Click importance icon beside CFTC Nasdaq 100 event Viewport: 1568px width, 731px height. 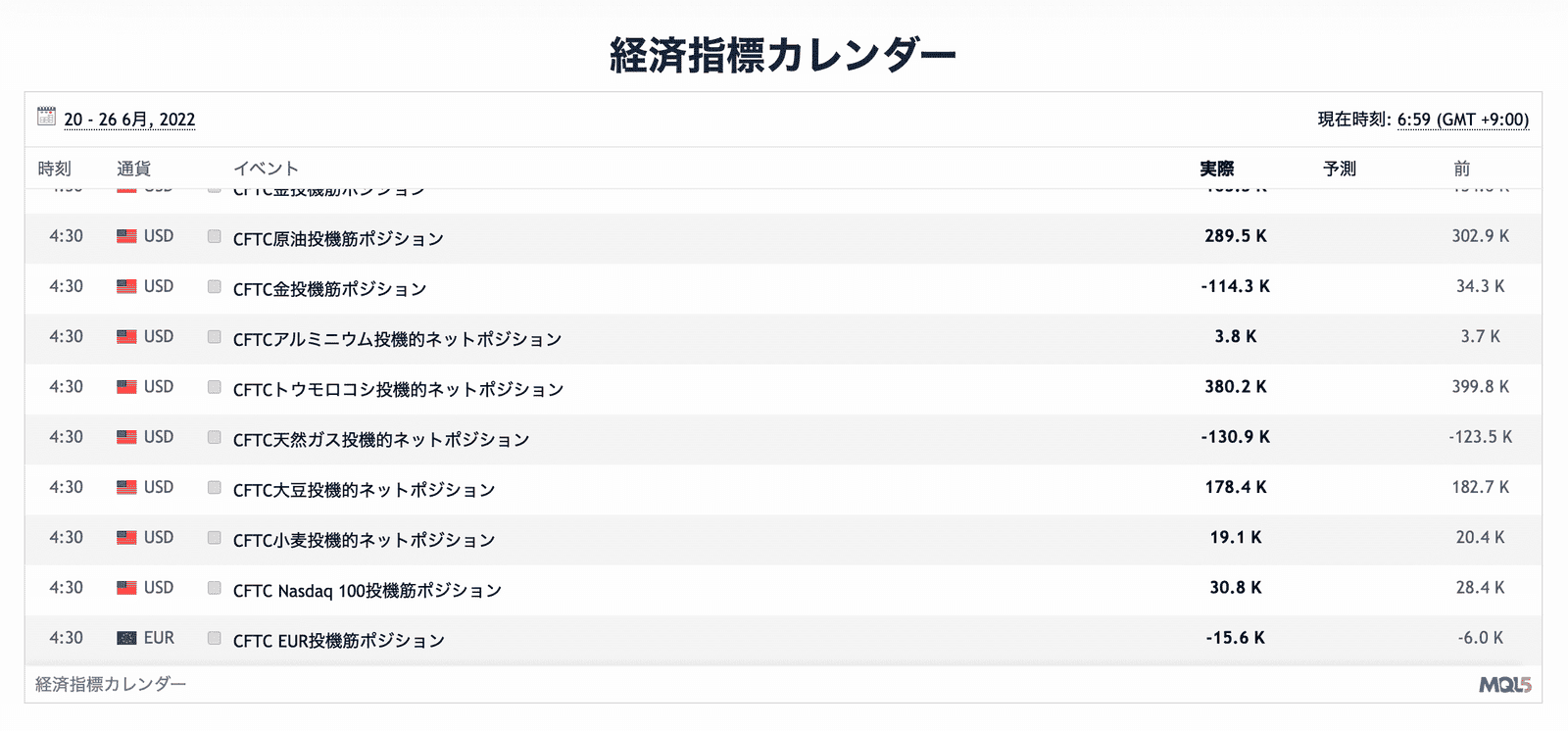click(214, 588)
